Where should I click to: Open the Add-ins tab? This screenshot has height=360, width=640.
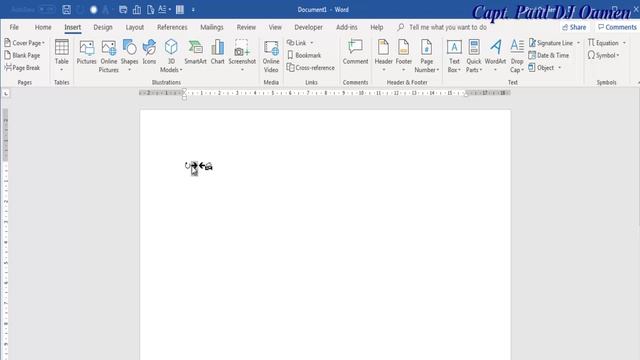click(x=347, y=27)
